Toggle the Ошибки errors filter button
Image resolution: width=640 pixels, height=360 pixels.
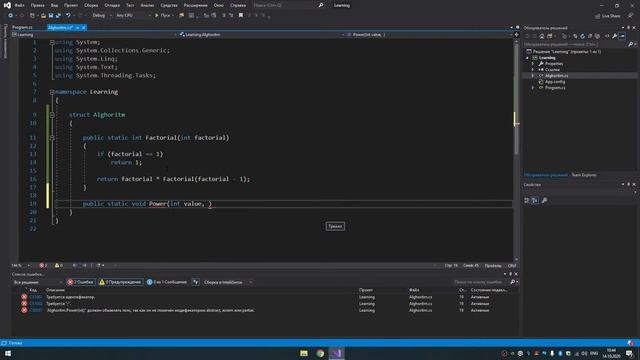click(x=81, y=282)
